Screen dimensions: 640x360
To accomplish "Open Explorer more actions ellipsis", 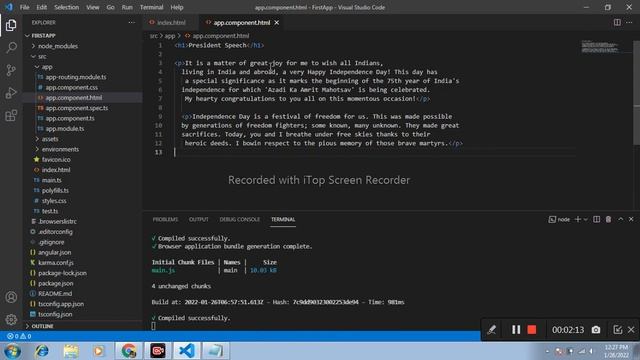I will click(131, 22).
